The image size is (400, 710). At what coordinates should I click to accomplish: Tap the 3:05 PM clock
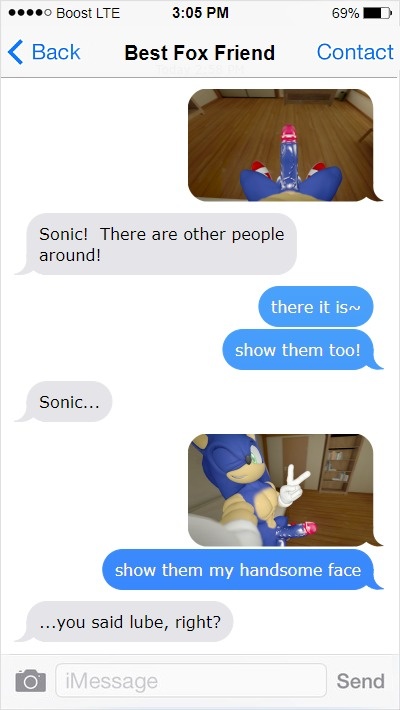pos(200,13)
